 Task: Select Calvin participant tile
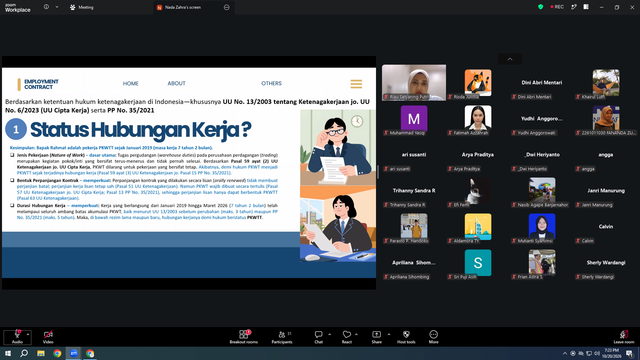click(606, 227)
